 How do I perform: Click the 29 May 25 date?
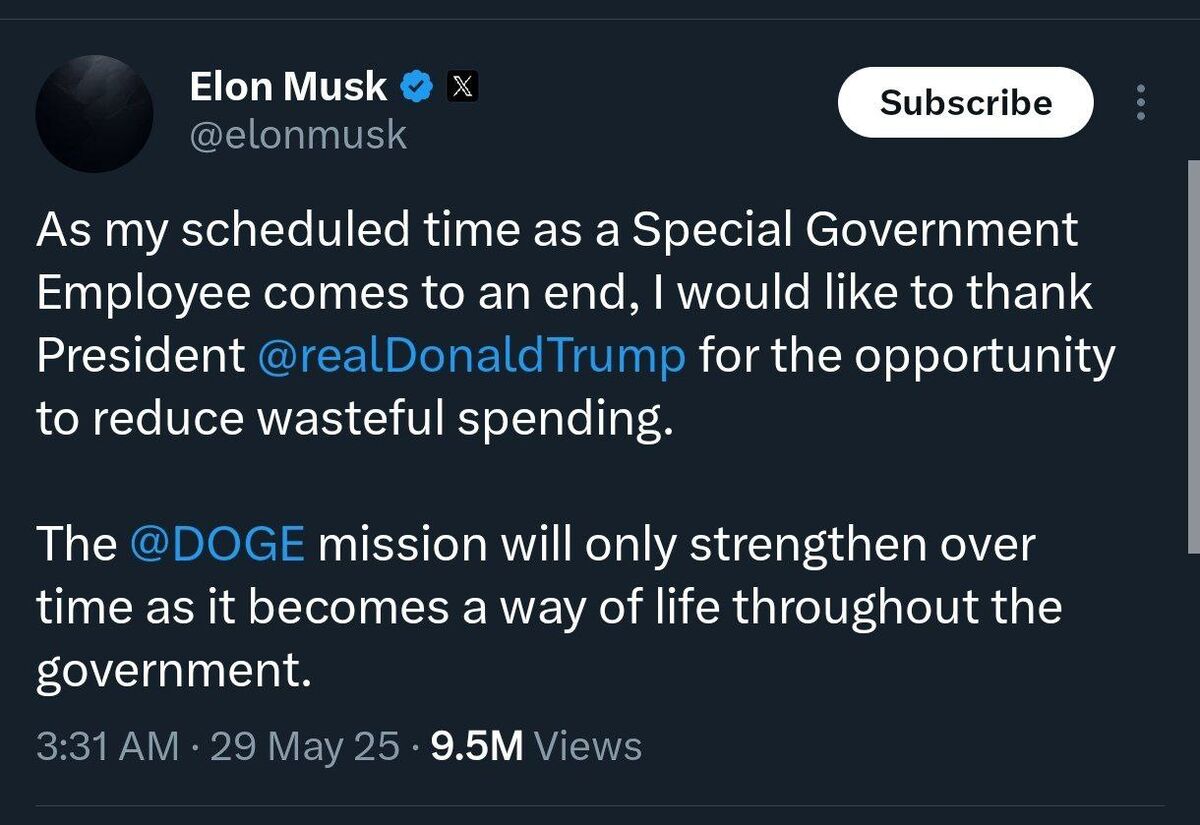tap(306, 746)
